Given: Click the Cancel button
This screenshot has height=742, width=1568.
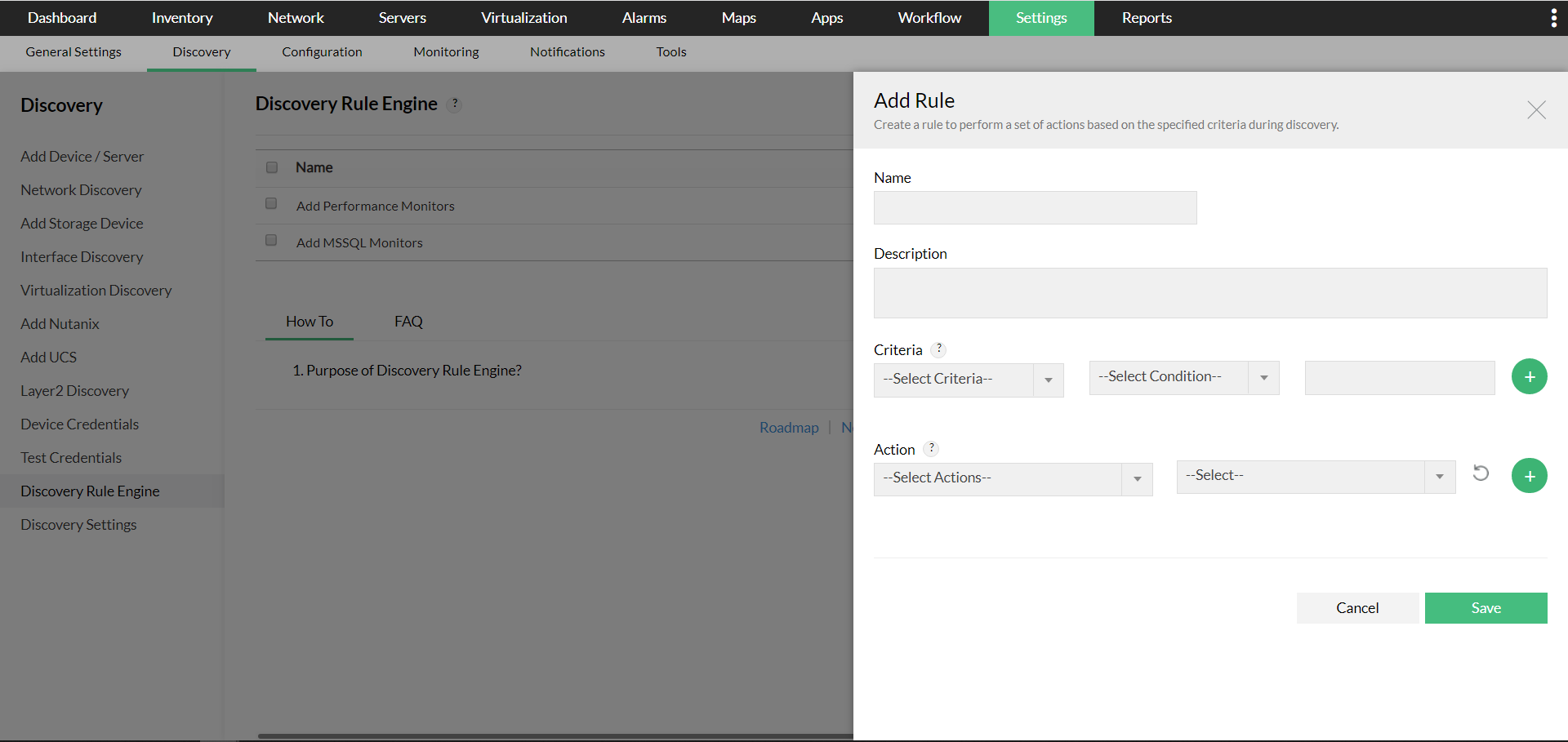Looking at the screenshot, I should pos(1356,608).
